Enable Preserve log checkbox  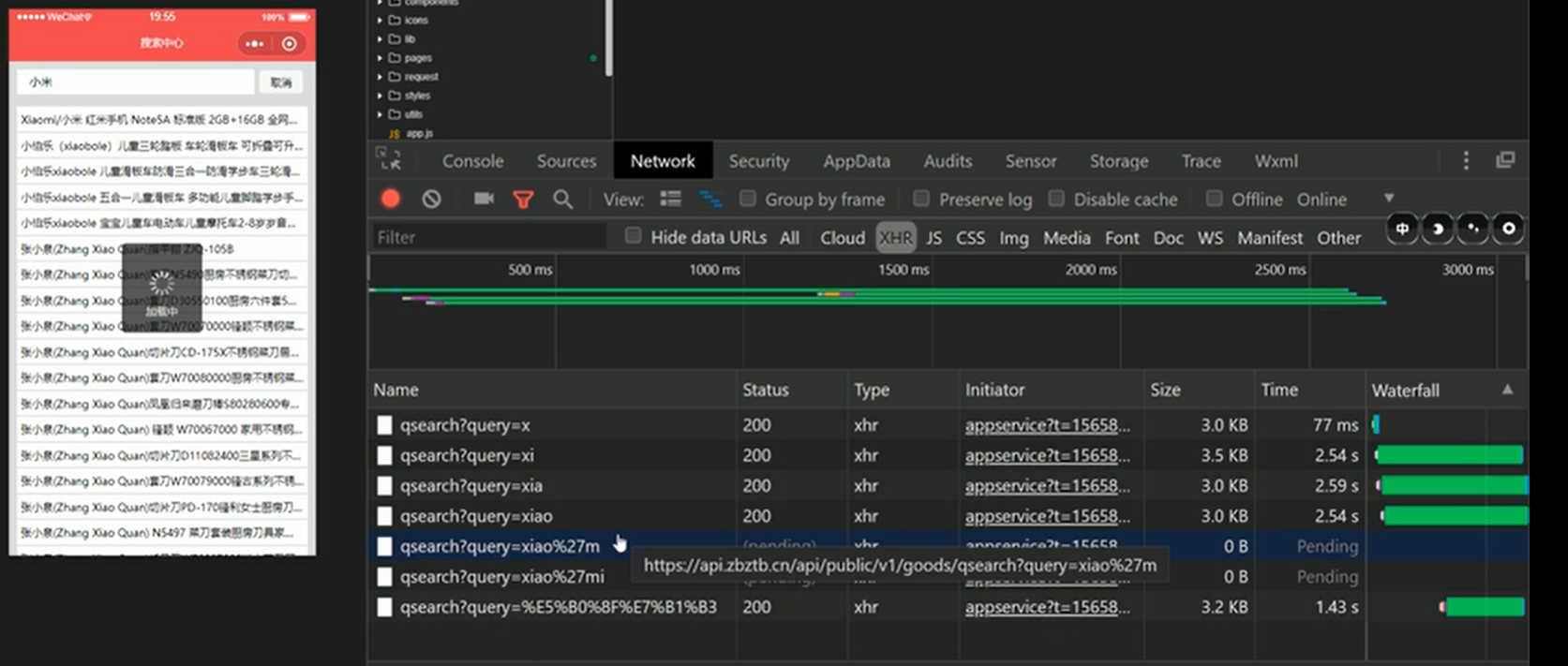(921, 199)
